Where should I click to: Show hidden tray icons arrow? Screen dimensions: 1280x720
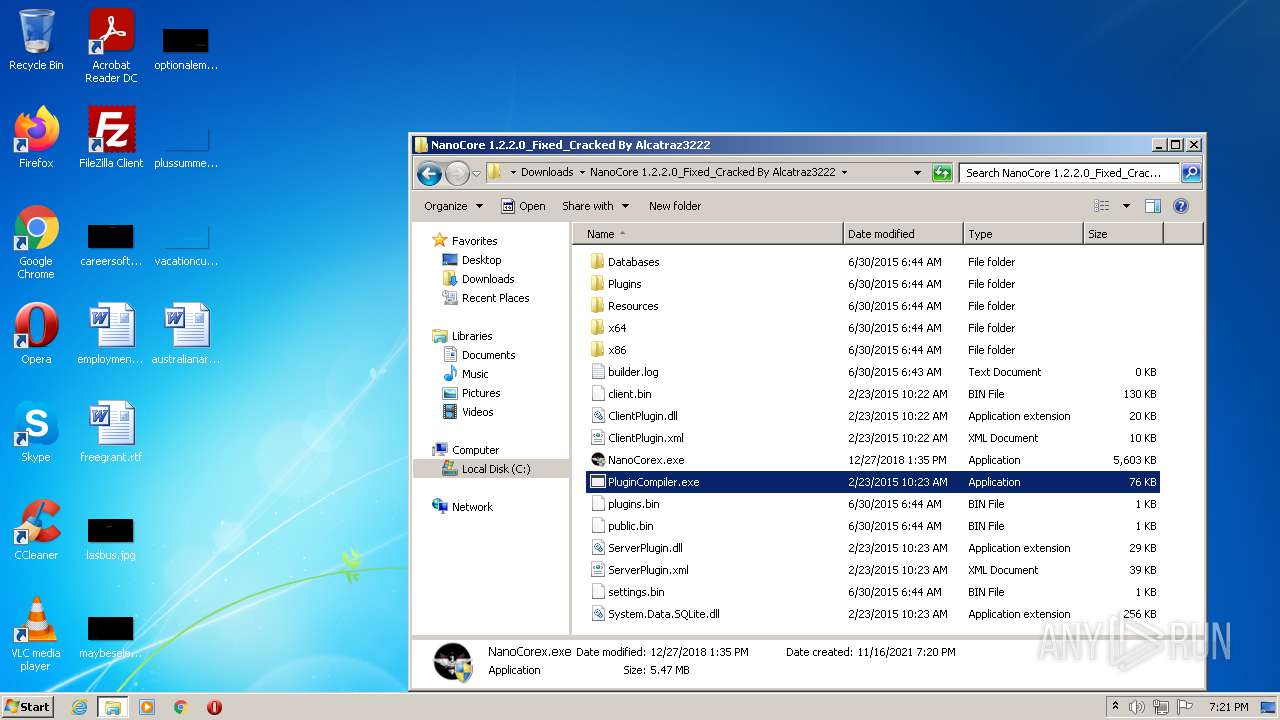tap(1115, 707)
